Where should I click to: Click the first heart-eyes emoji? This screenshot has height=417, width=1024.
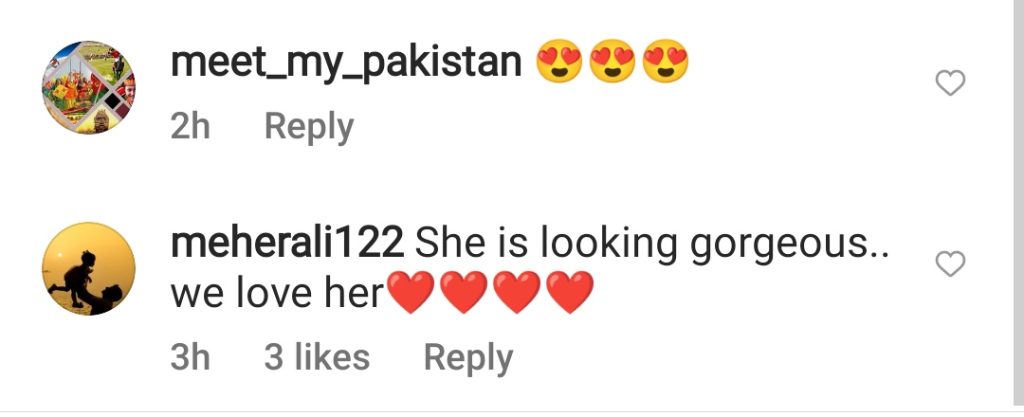pyautogui.click(x=559, y=61)
